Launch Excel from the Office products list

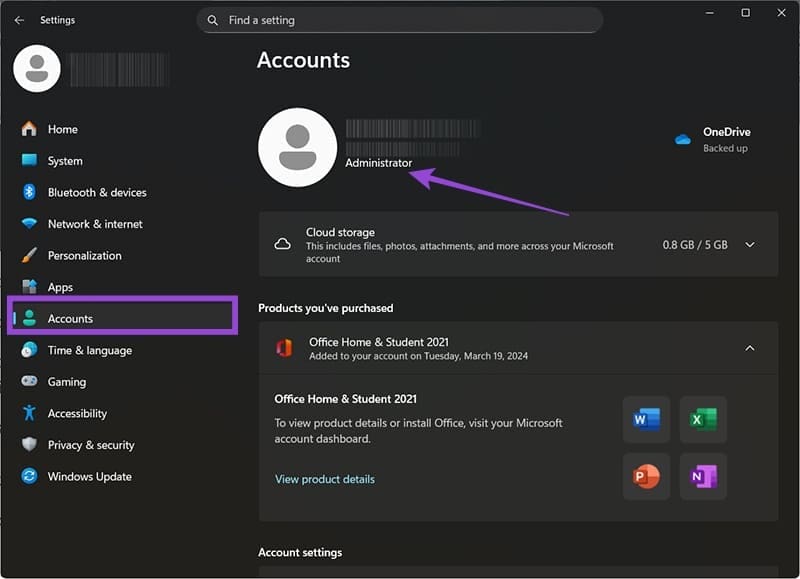tap(703, 420)
